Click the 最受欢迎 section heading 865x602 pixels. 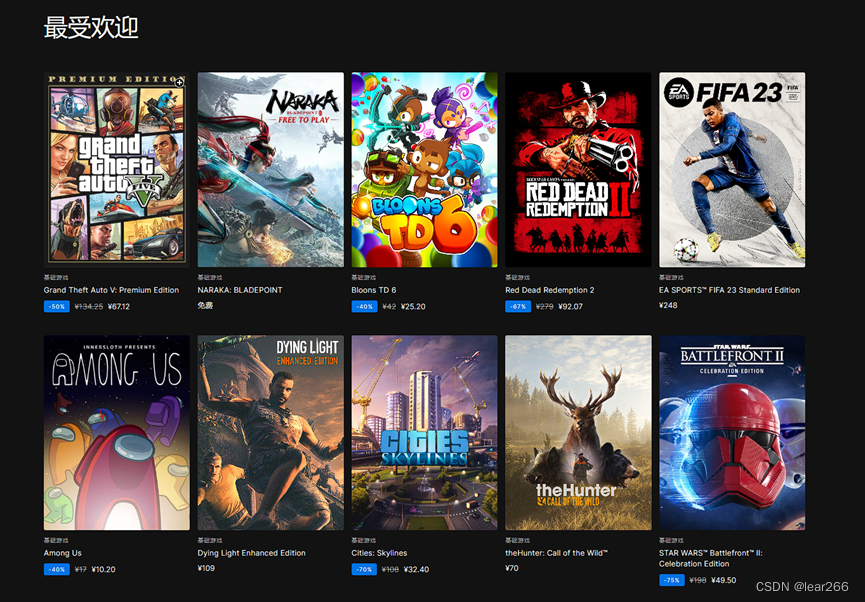coord(91,27)
